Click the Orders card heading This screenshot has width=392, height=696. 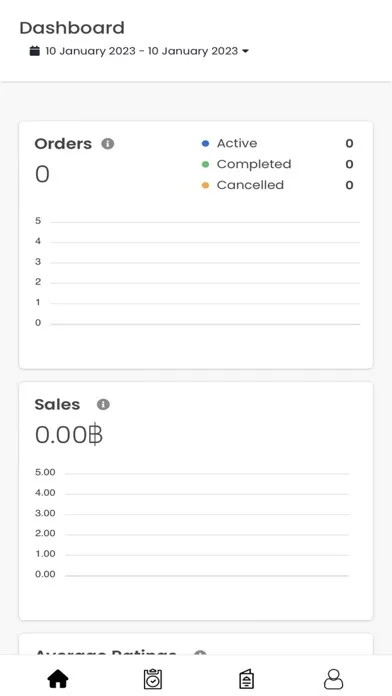63,144
